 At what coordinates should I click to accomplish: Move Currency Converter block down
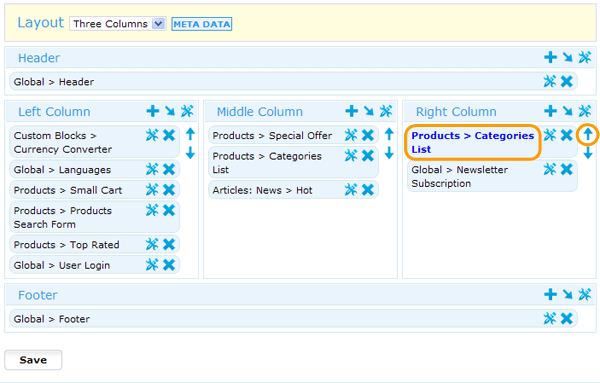tap(190, 153)
